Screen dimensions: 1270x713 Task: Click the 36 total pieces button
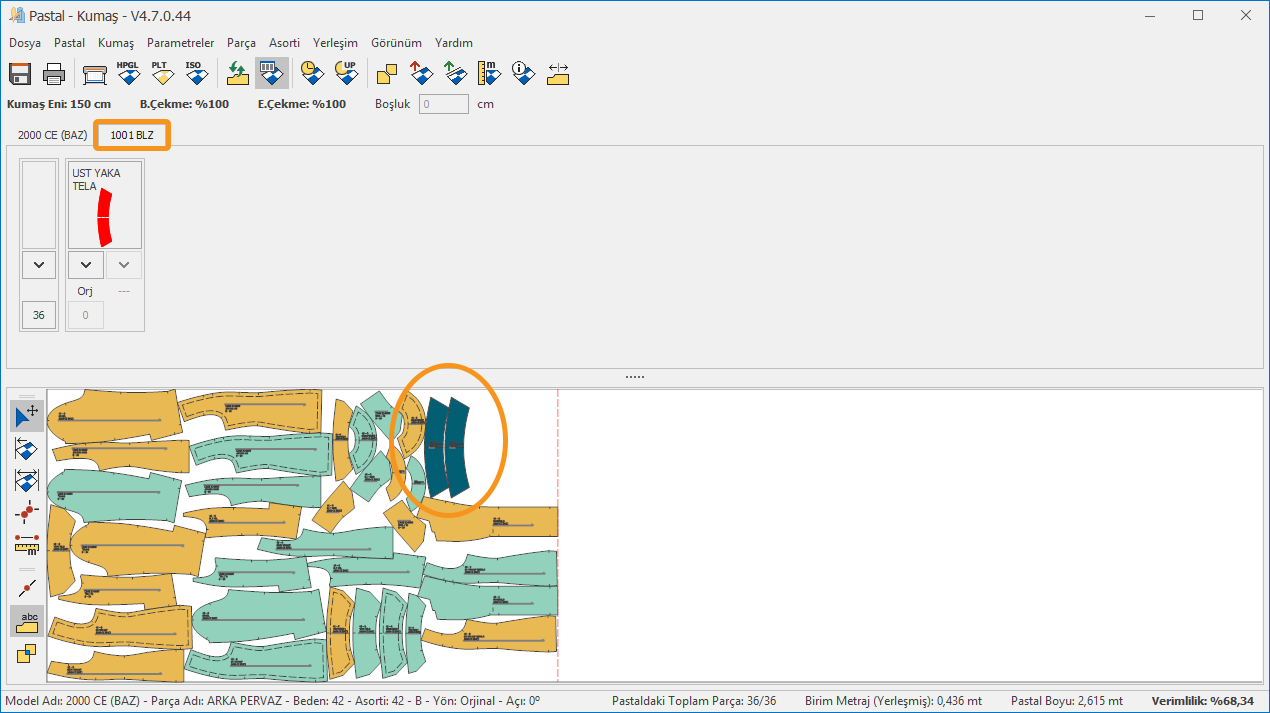click(x=39, y=315)
